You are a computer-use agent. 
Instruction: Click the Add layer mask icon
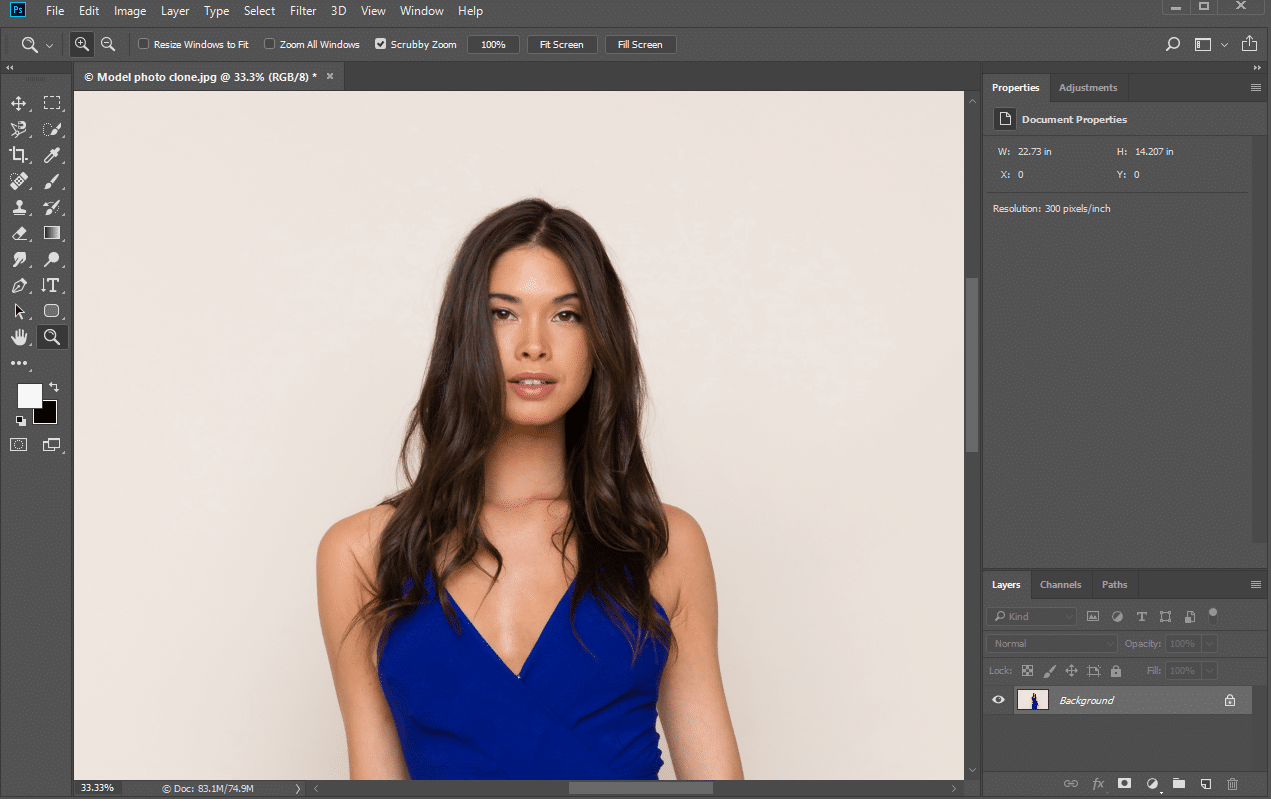coord(1124,784)
